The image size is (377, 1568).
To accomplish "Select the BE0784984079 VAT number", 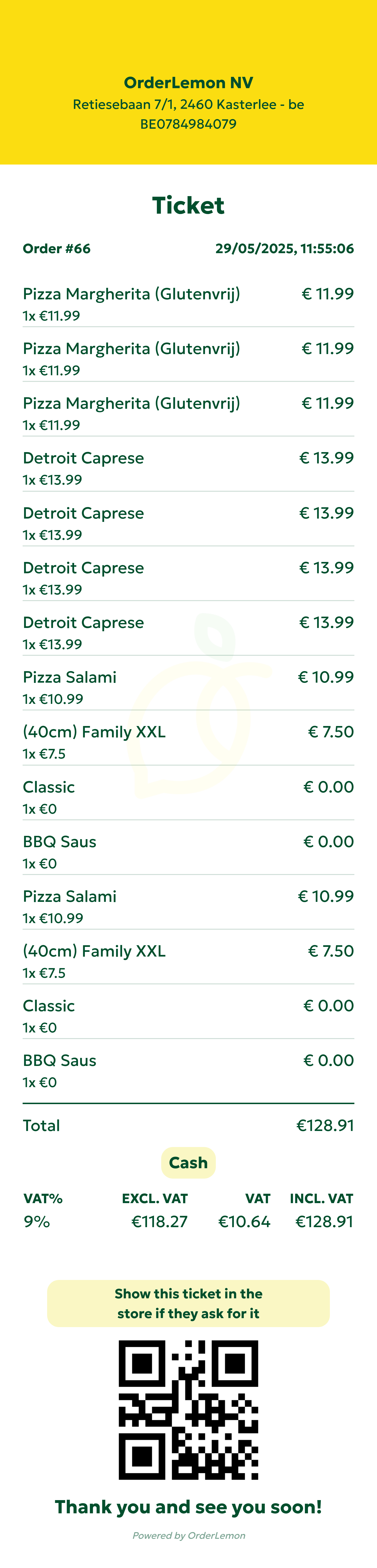I will [x=188, y=124].
